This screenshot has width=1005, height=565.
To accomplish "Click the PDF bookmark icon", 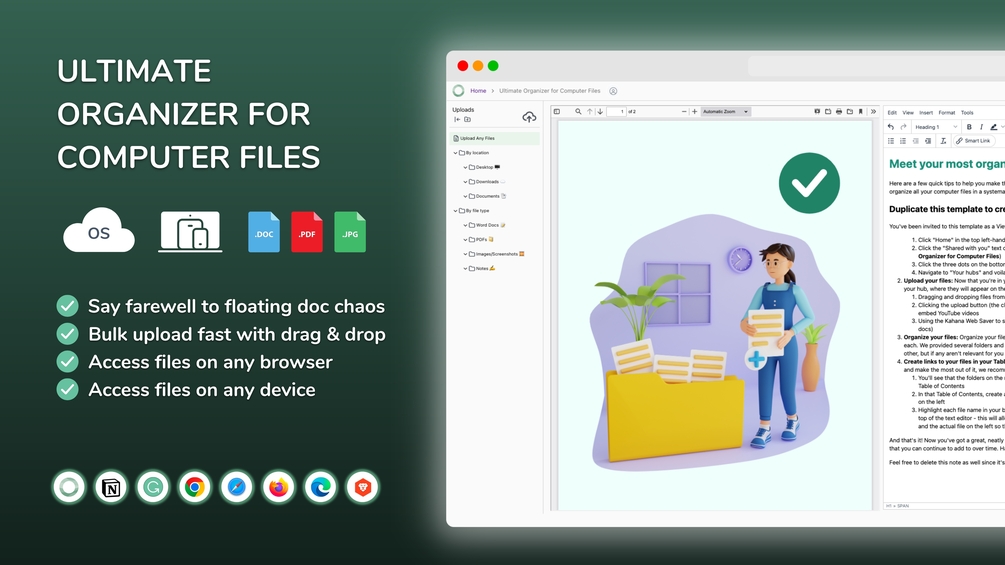I will [x=861, y=111].
